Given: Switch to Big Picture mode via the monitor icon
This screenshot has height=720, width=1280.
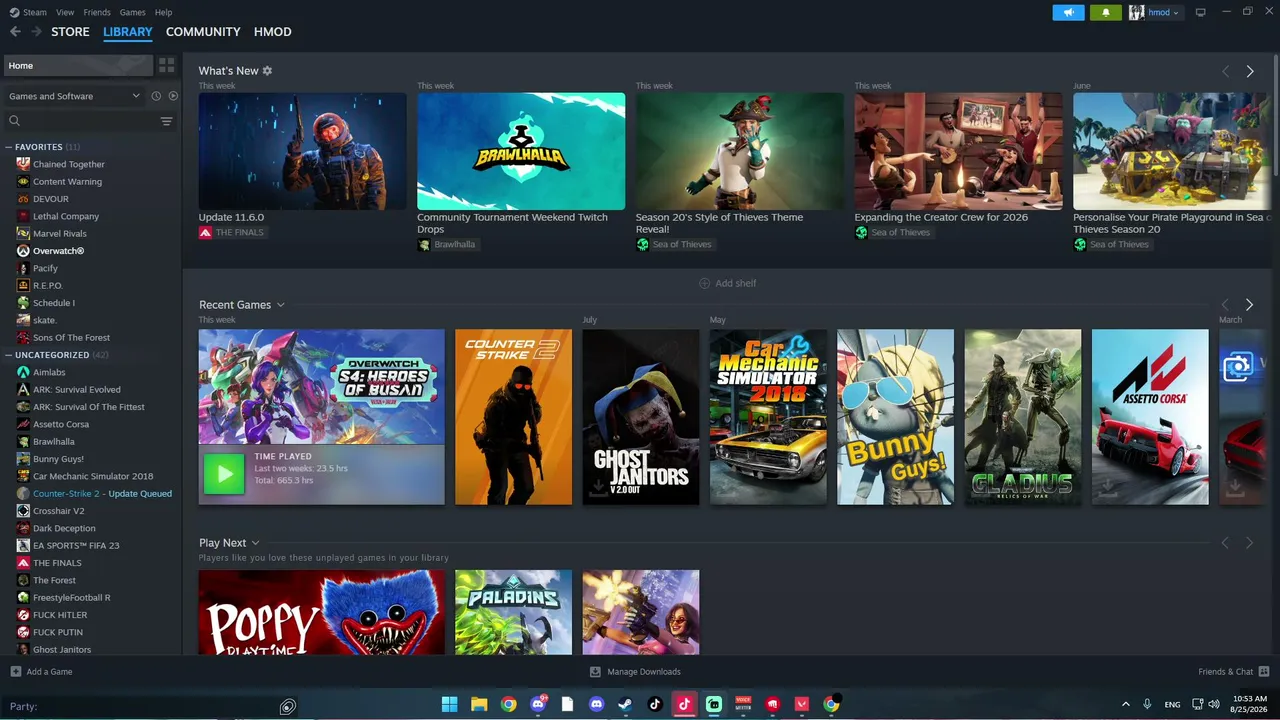Looking at the screenshot, I should click(x=1201, y=12).
